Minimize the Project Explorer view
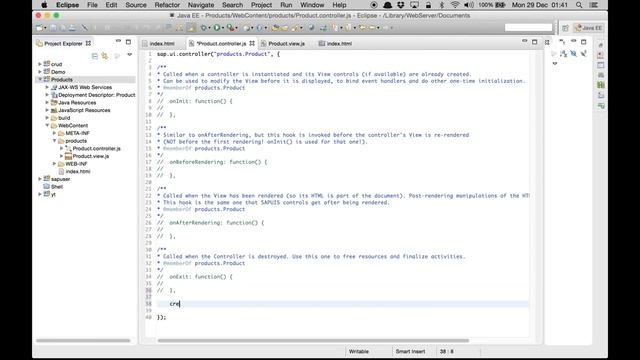Screen dimensions: 640x360 [x=118, y=42]
